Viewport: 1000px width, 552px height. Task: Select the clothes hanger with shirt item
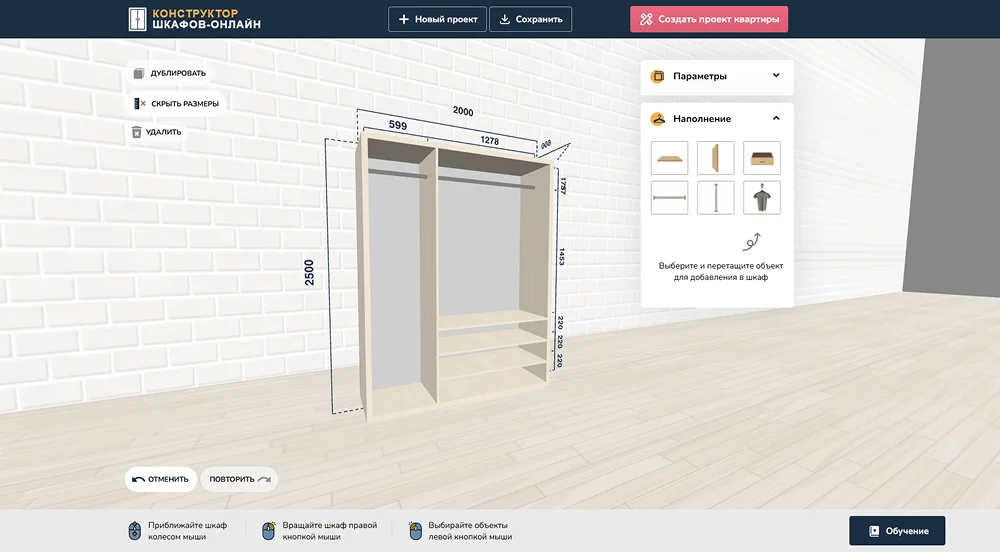[x=762, y=198]
